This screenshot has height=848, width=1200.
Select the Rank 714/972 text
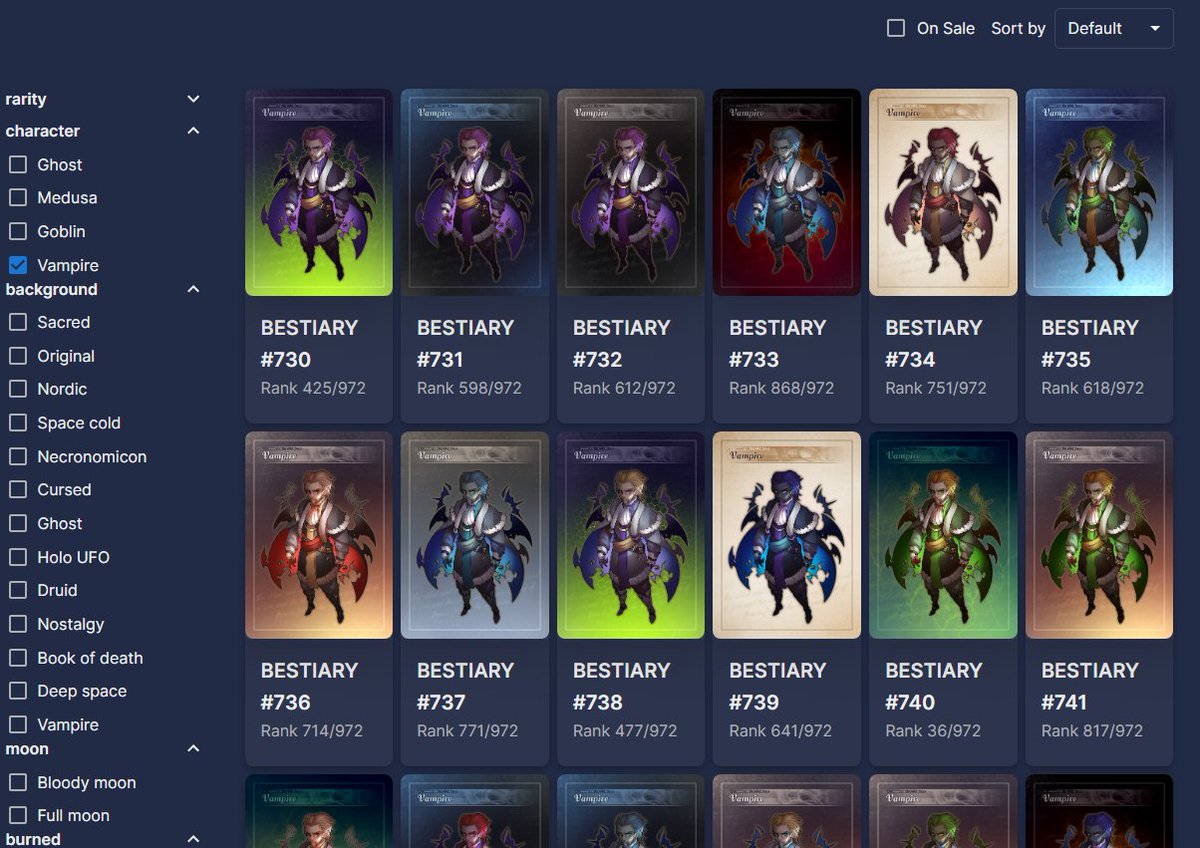point(312,731)
